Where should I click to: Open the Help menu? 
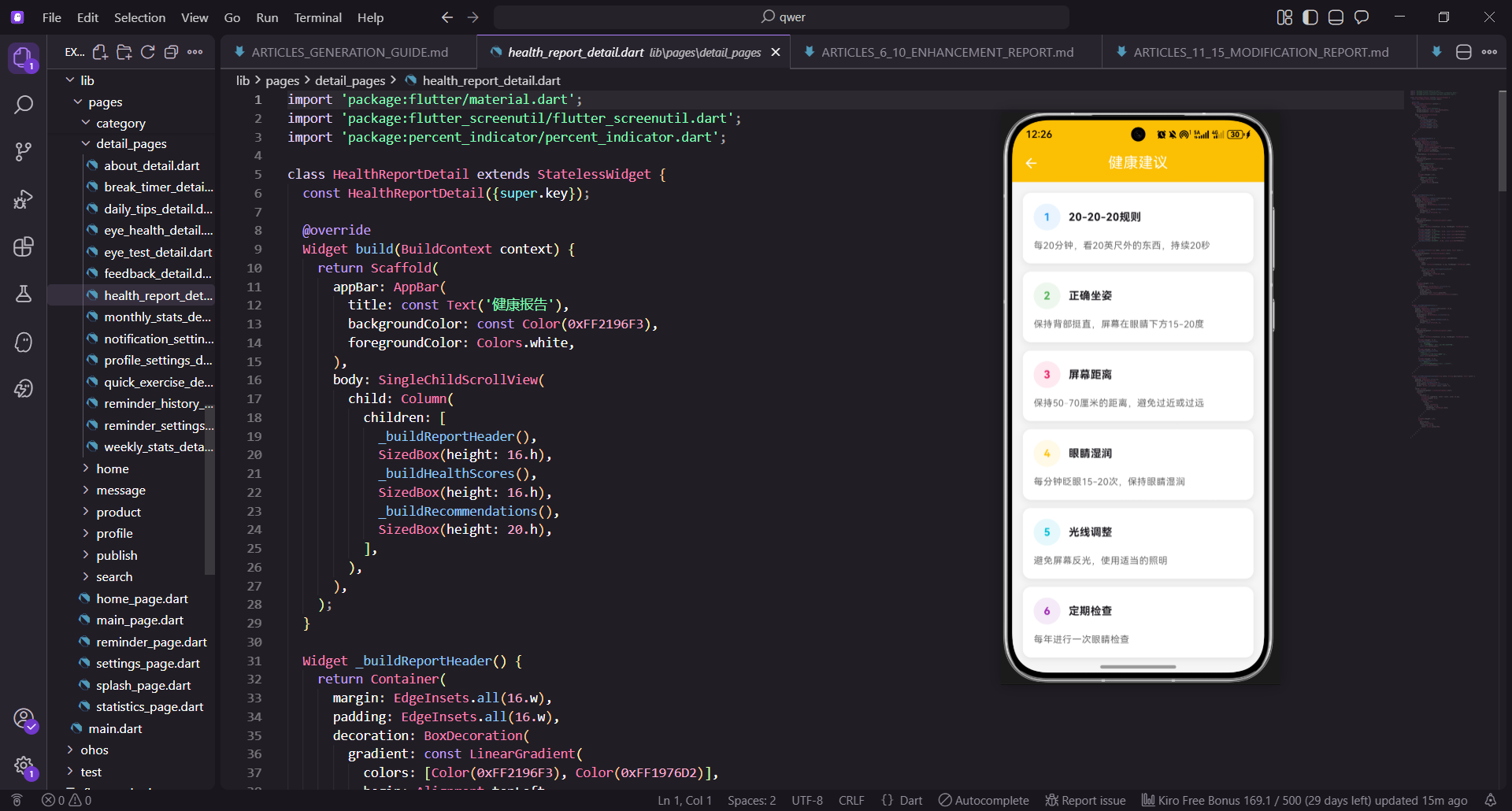pos(370,17)
